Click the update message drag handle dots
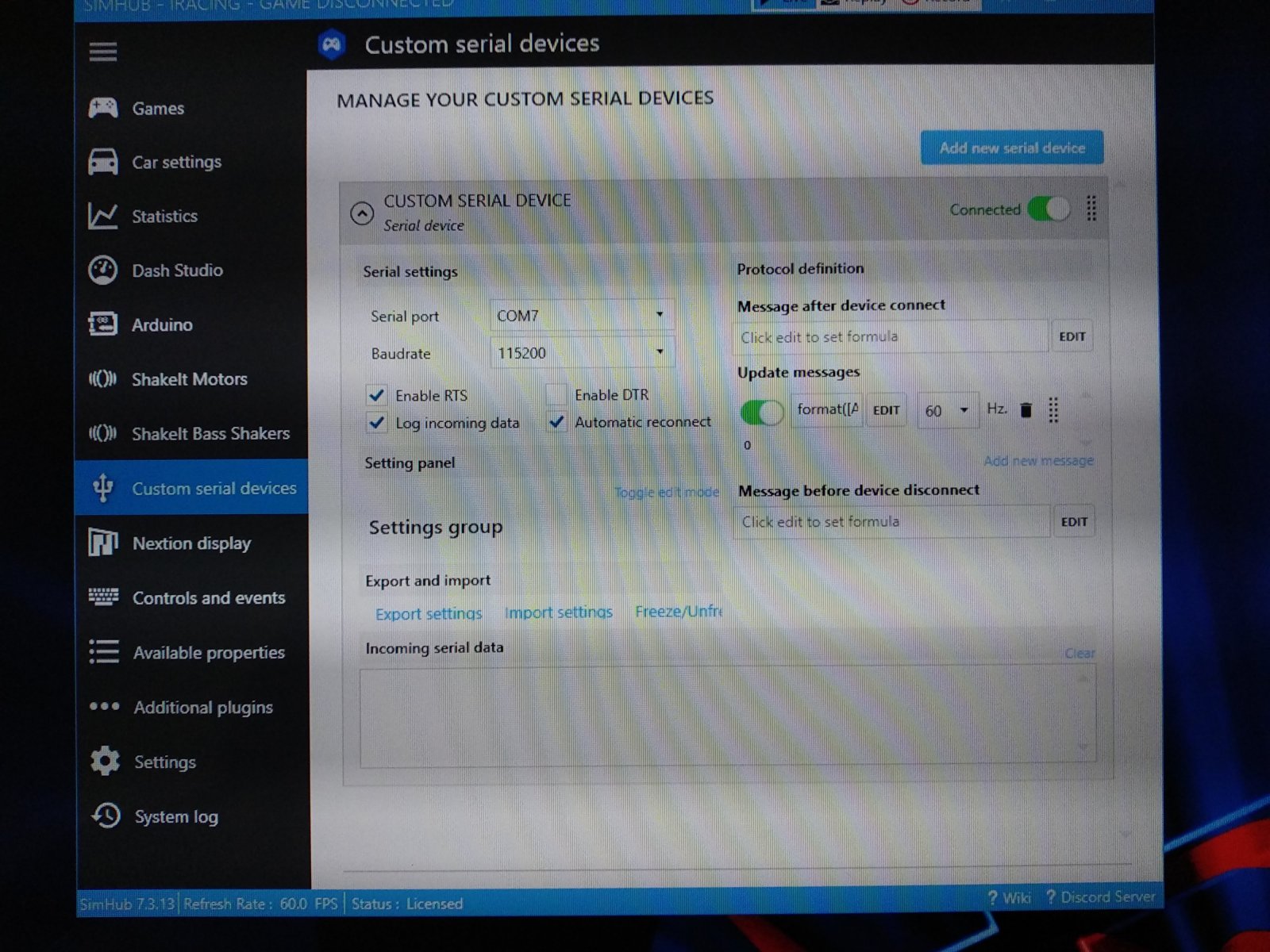Image resolution: width=1270 pixels, height=952 pixels. 1053,410
